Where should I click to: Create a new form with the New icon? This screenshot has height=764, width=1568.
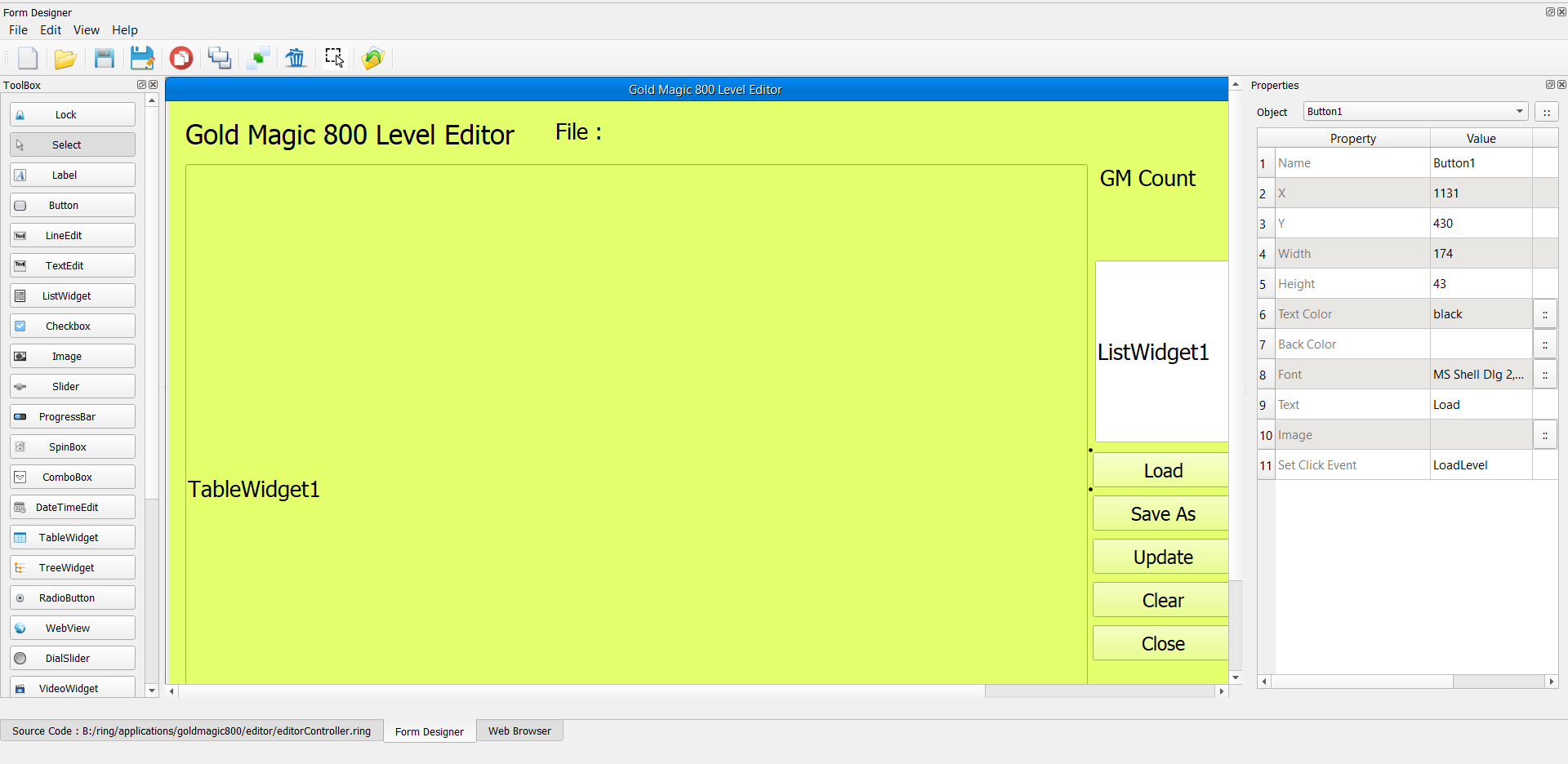click(27, 58)
